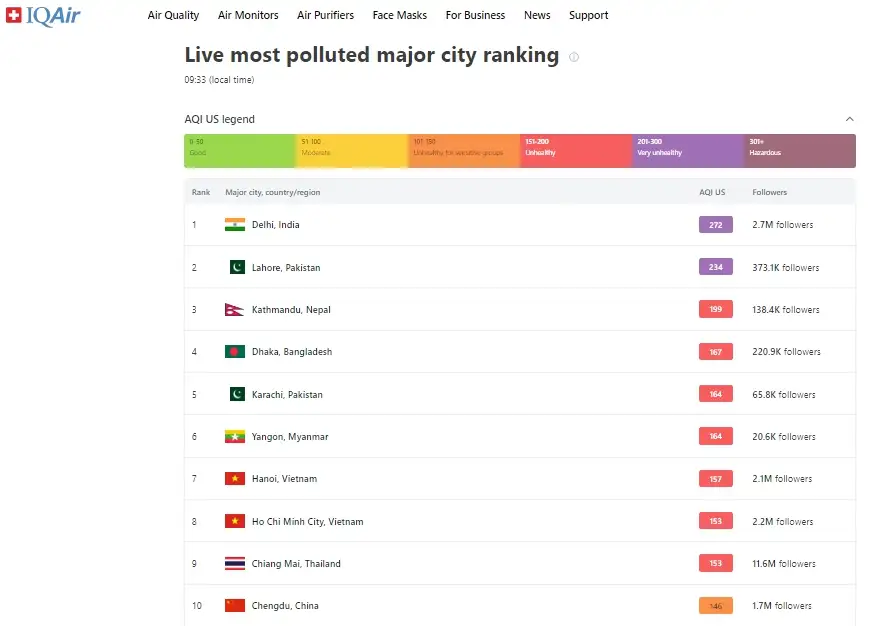Click the IQAir logo
The width and height of the screenshot is (879, 626).
click(42, 15)
